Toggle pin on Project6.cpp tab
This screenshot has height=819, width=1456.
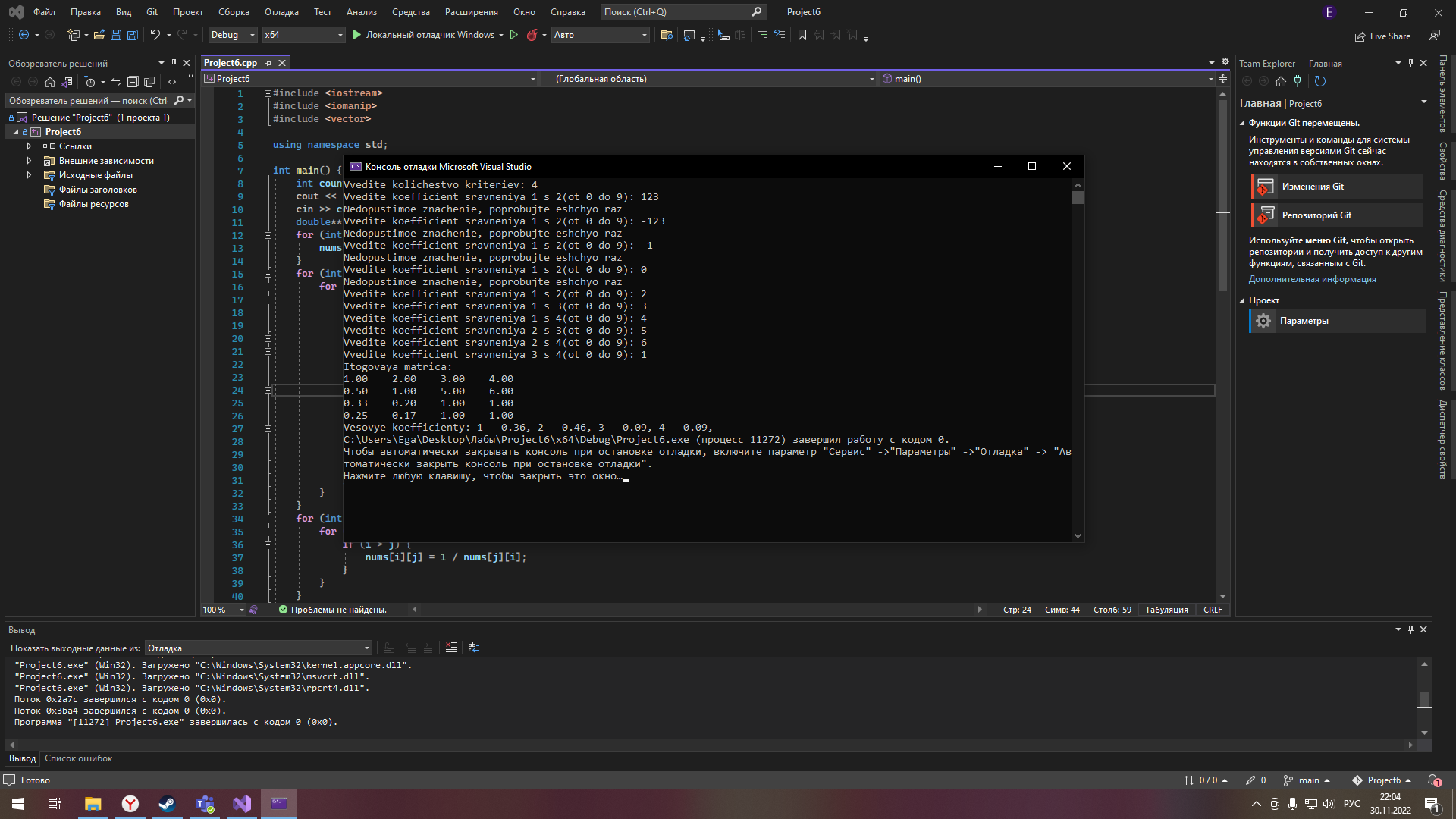point(268,63)
